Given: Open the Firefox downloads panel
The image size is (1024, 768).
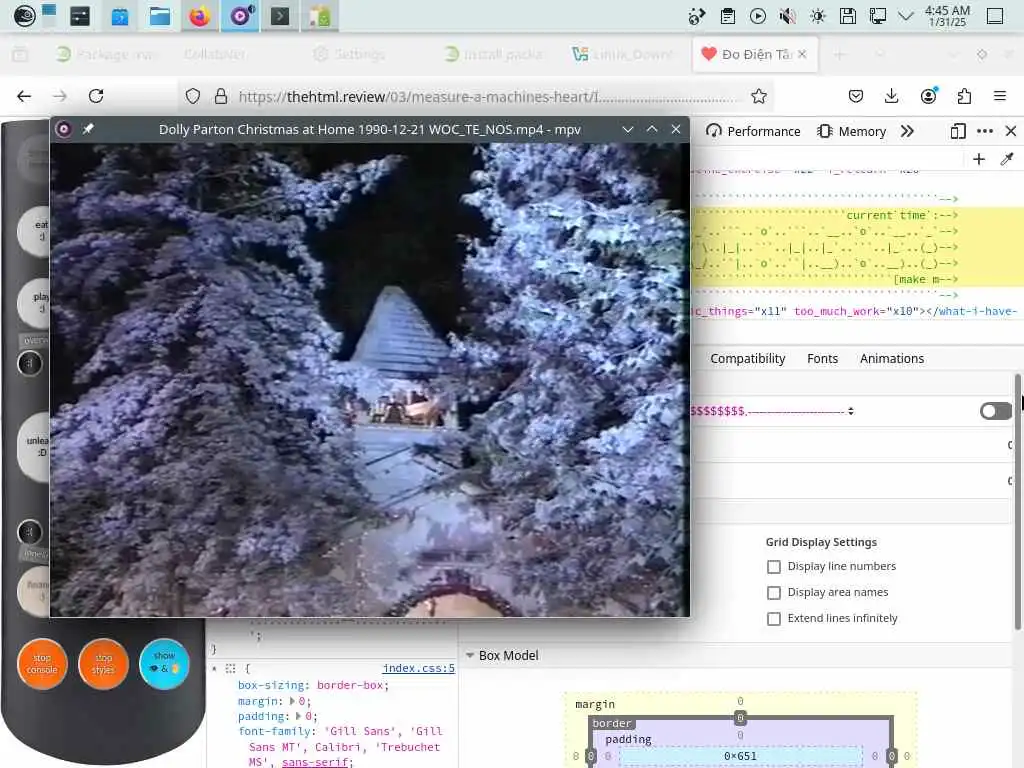Looking at the screenshot, I should pos(891,97).
